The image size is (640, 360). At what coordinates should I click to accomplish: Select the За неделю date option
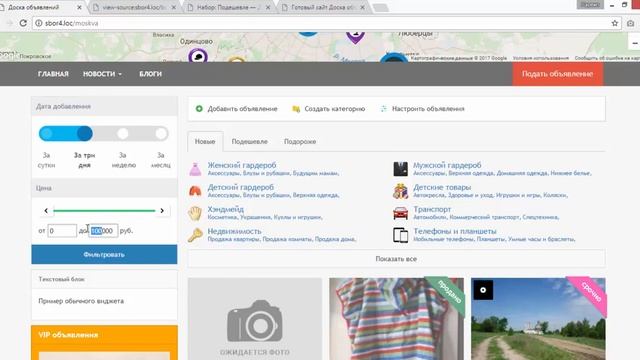click(x=124, y=160)
